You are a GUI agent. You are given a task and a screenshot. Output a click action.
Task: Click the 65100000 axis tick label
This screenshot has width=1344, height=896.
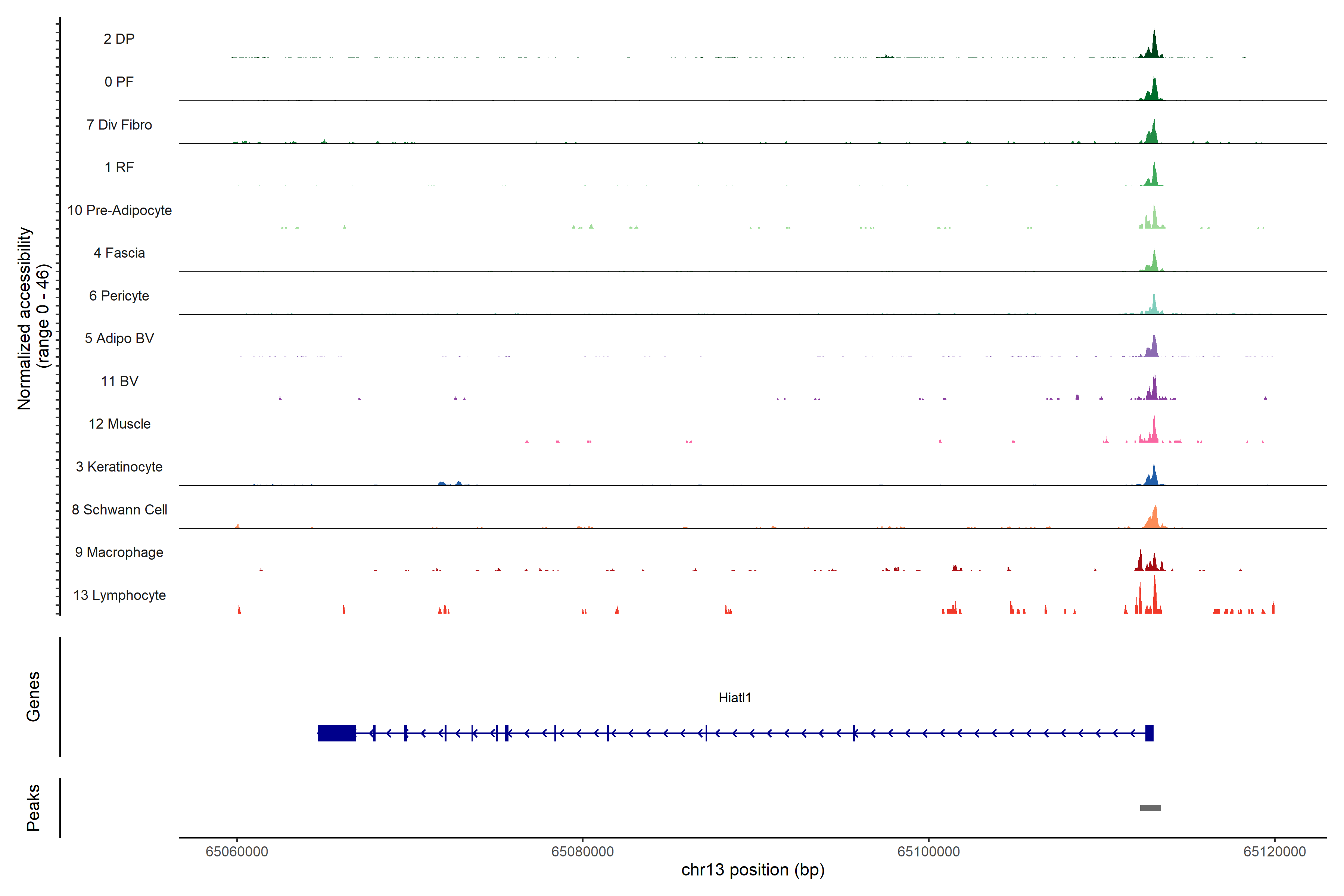coord(928,852)
